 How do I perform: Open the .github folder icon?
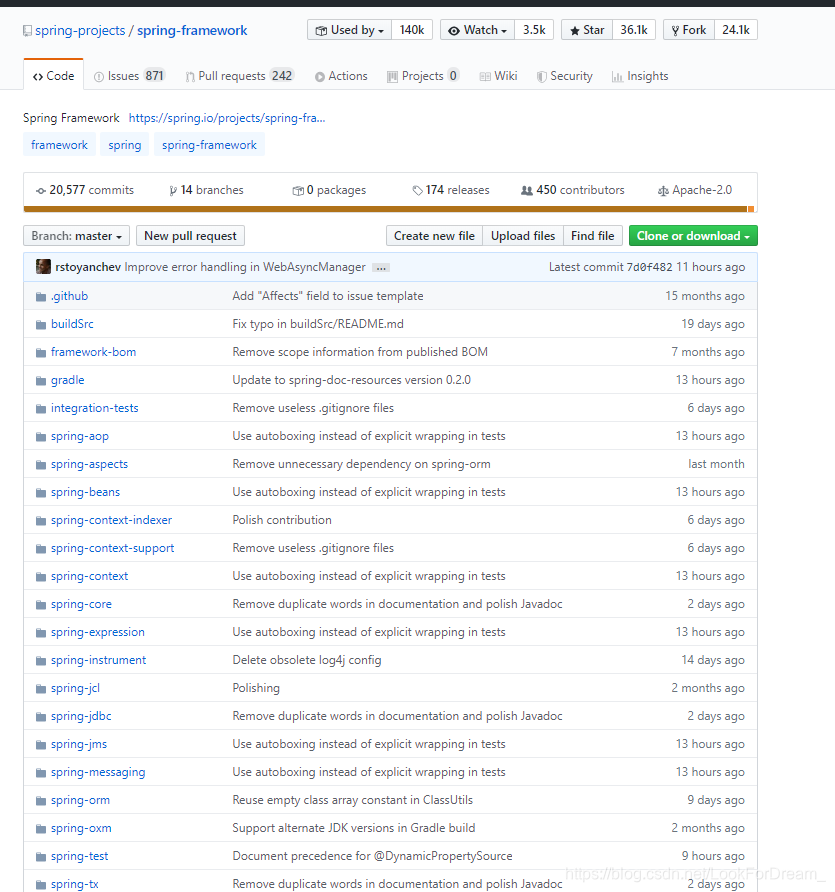point(40,296)
